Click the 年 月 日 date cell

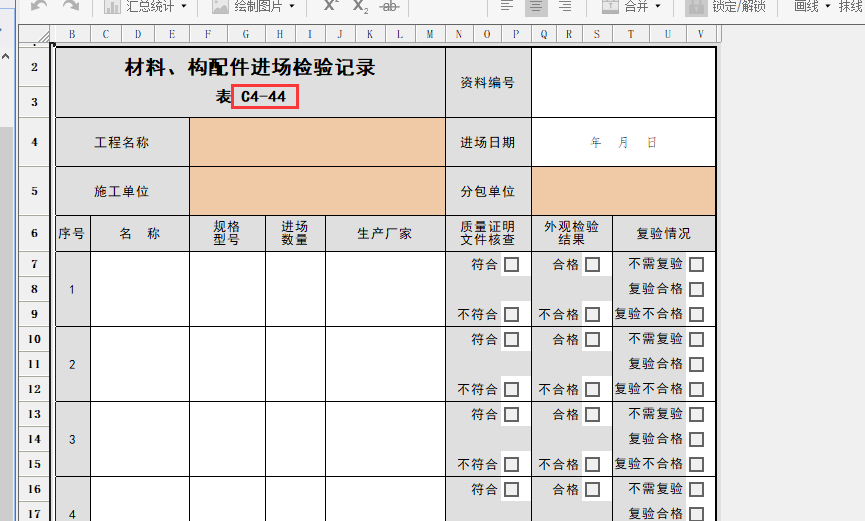click(623, 142)
